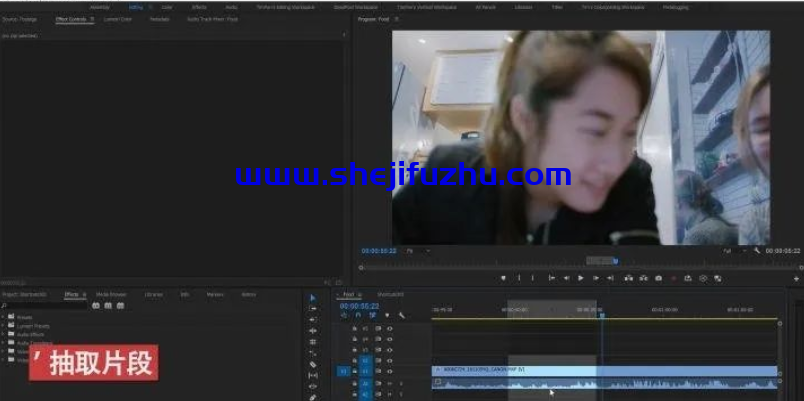Open Food sequence tab menu
The image size is (804, 401).
[359, 294]
